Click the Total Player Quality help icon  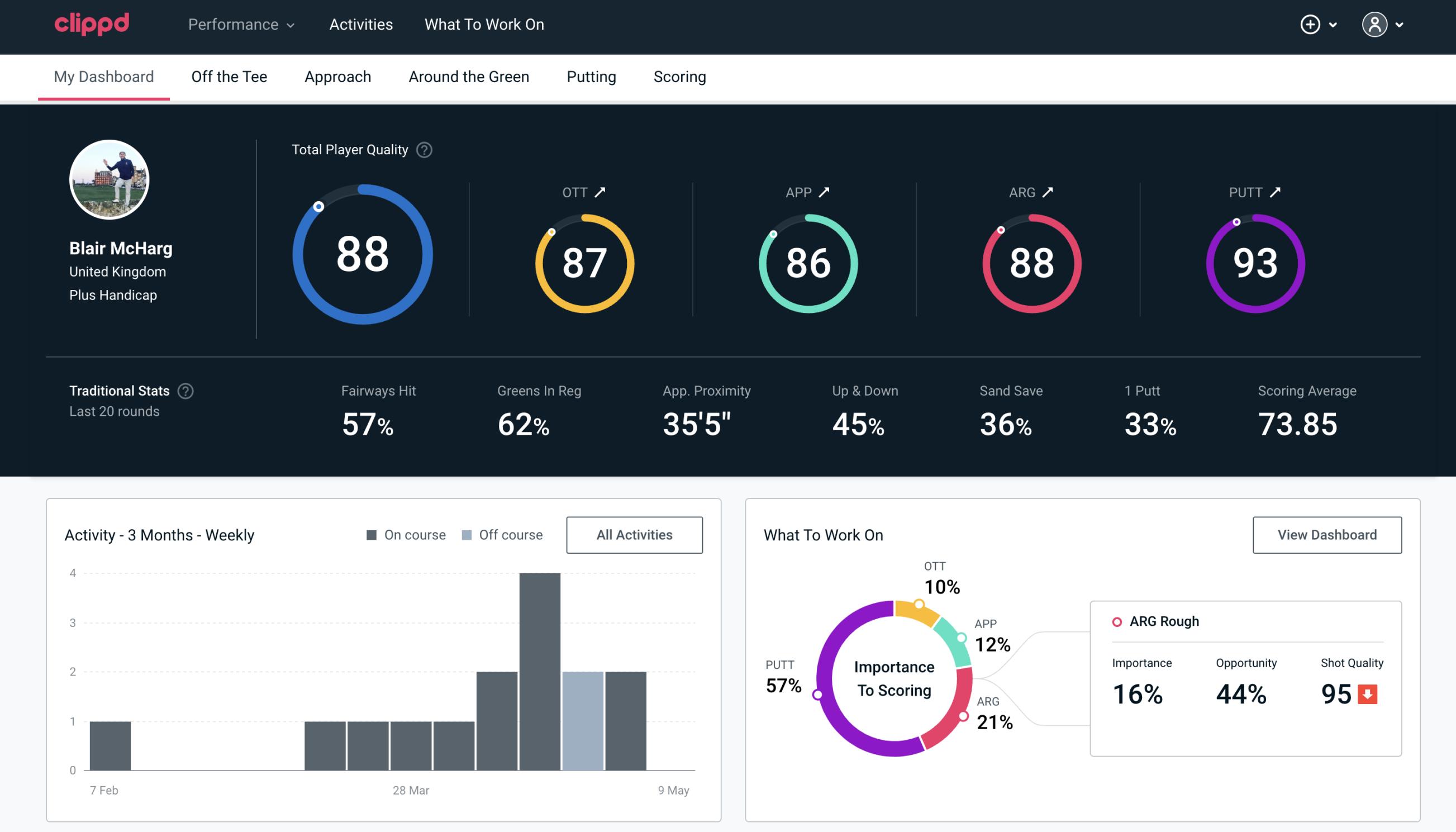[423, 150]
